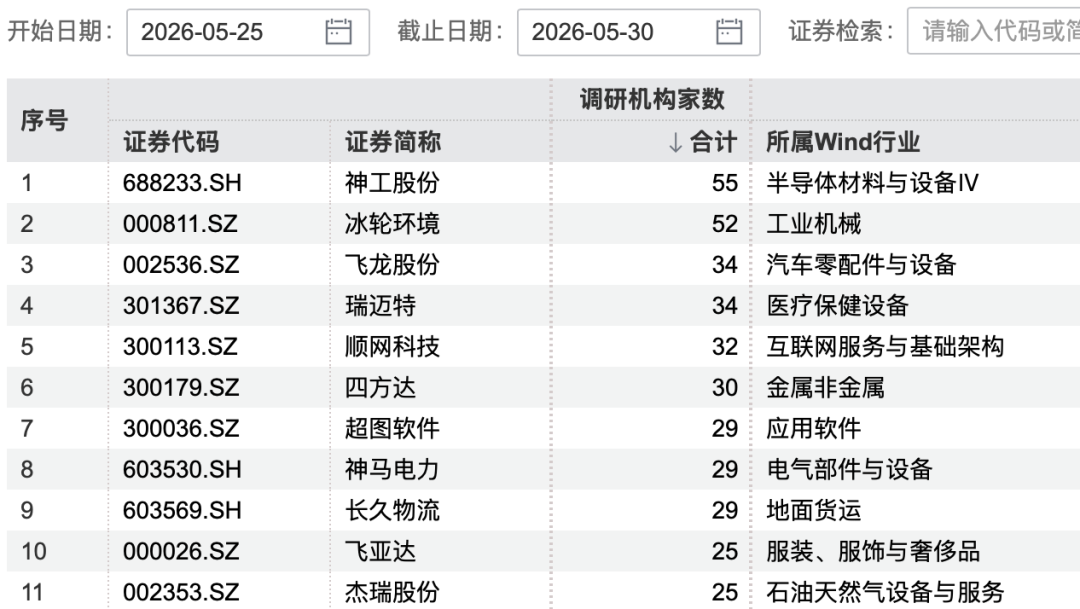Click industry cell 金属非金属
Screen dimensions: 1080x609
[x=825, y=387]
